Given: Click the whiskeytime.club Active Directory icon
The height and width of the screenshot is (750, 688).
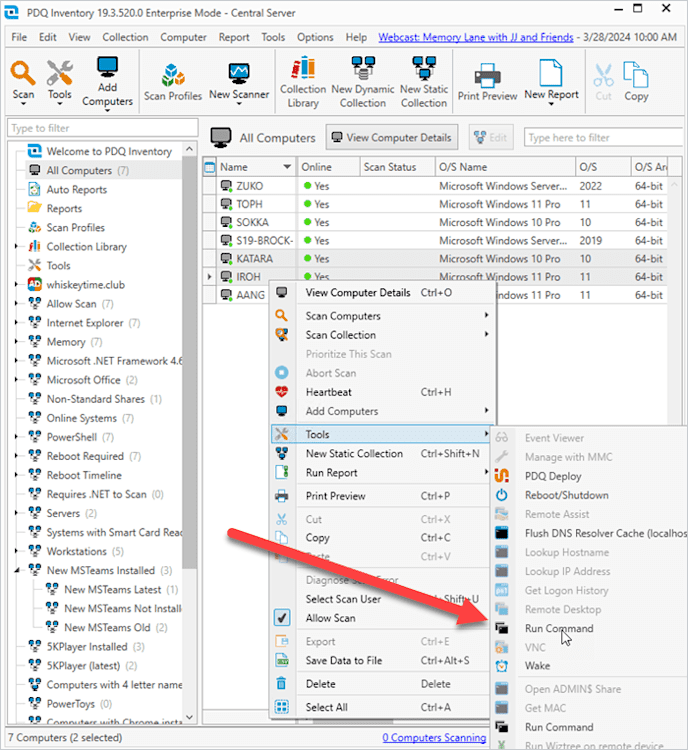Looking at the screenshot, I should (x=34, y=285).
